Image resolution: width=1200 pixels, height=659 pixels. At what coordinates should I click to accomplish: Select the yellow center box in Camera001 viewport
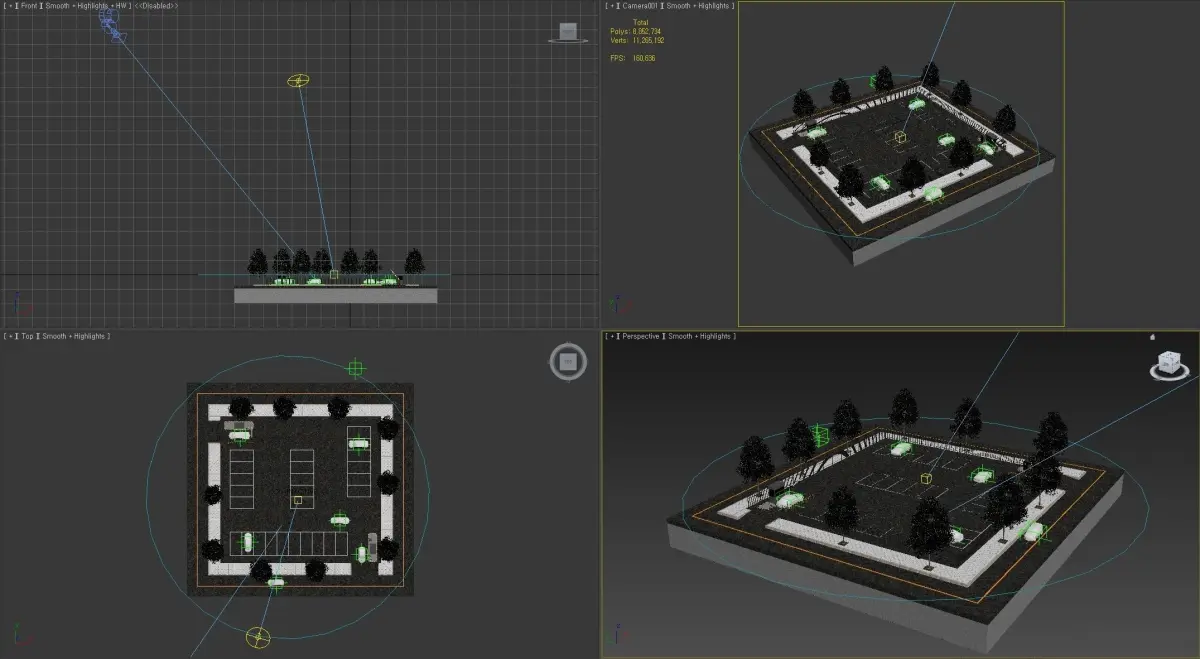point(900,137)
